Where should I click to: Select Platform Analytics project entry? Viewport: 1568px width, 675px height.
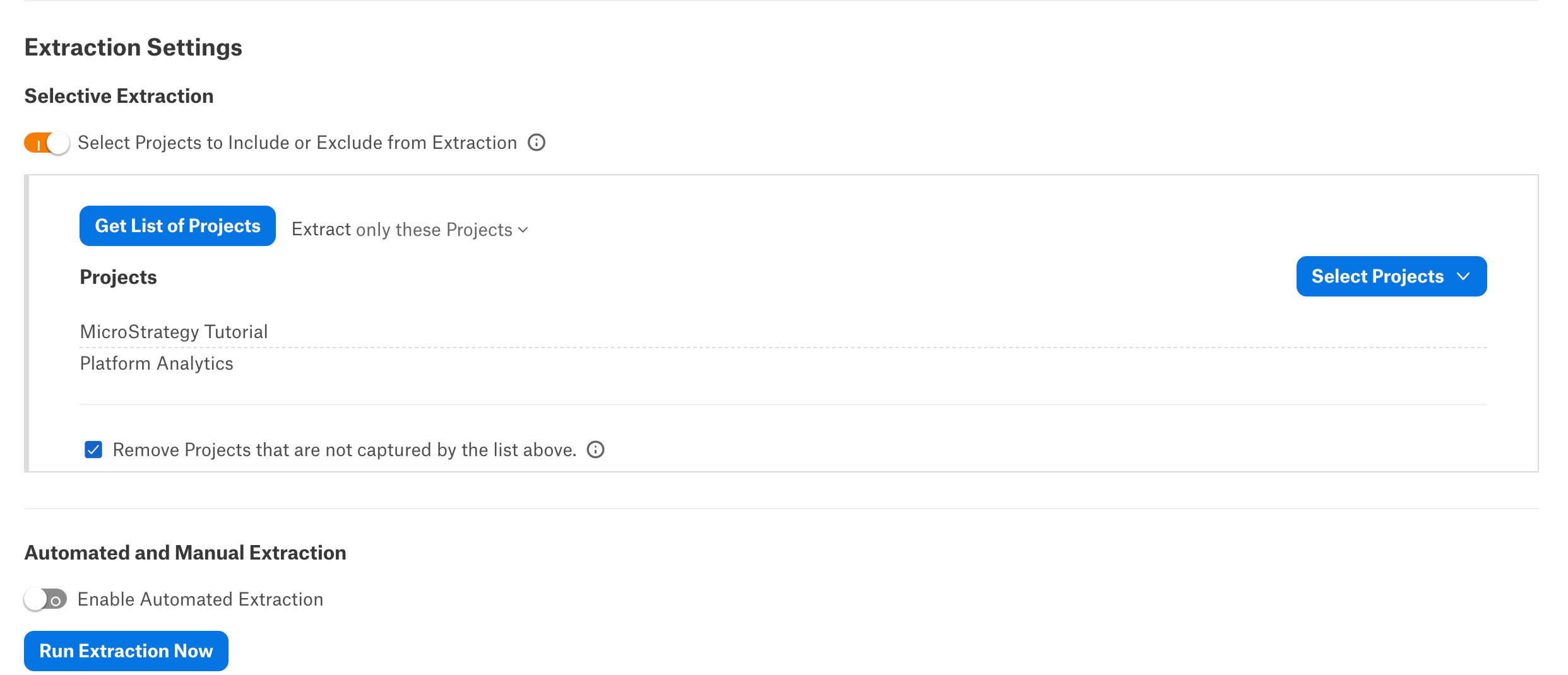click(157, 363)
